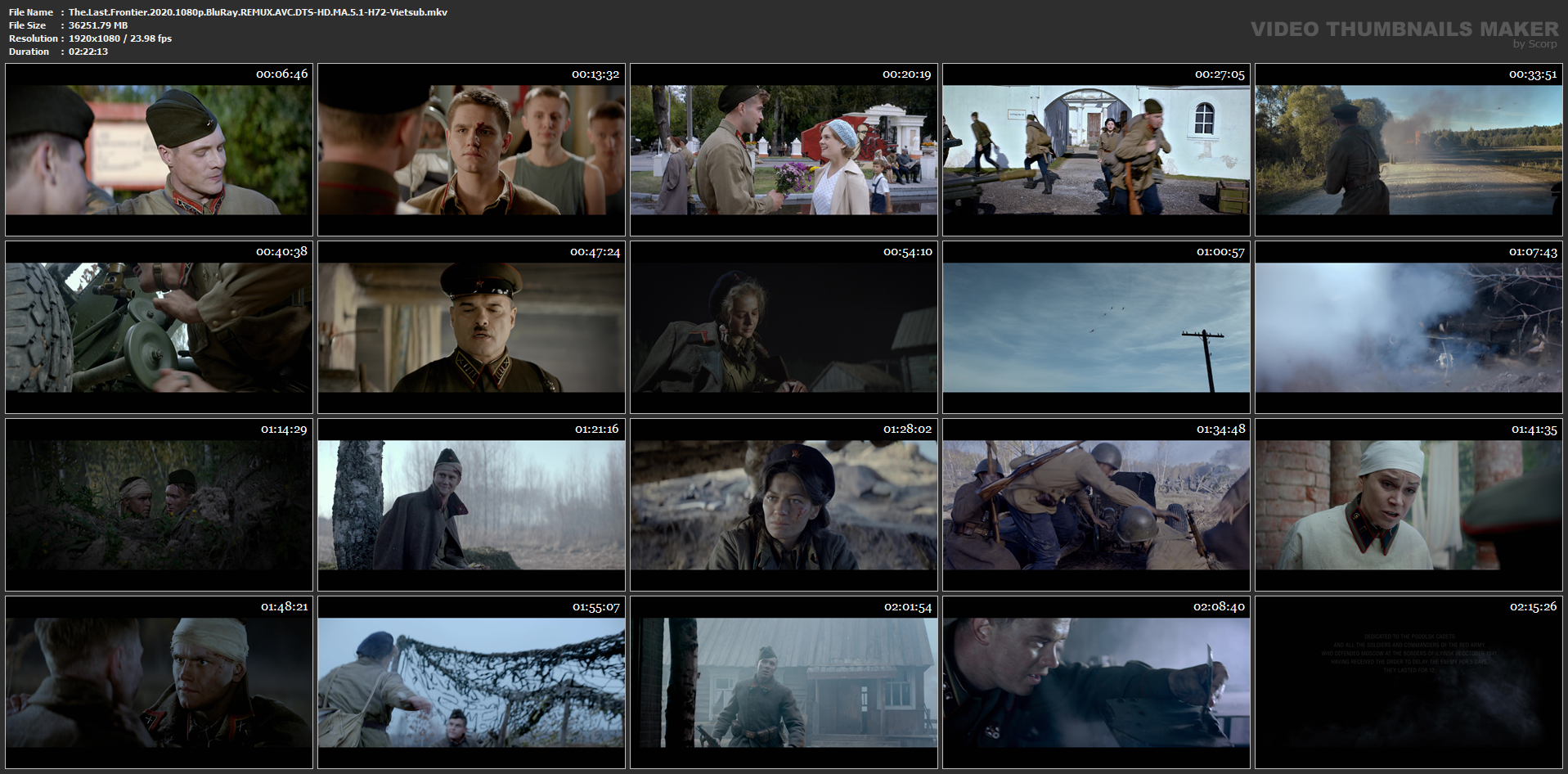The image size is (1568, 774).
Task: Open the frame timestamped 00:47:24
Action: coord(471,327)
